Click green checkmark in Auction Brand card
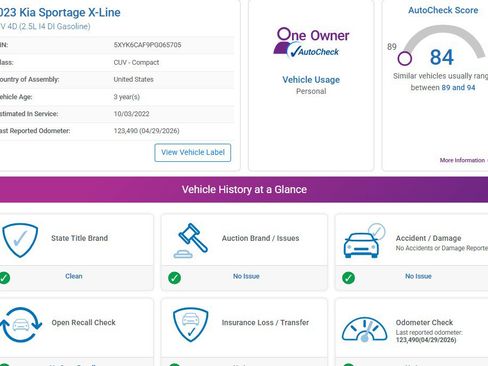Screen dimensions: 488x366 pyautogui.click(x=174, y=278)
